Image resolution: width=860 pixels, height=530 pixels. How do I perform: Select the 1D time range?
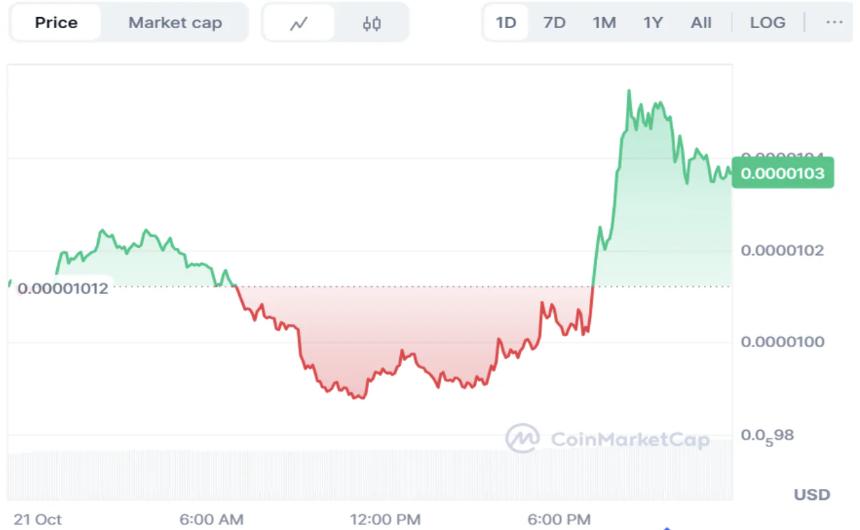(x=506, y=22)
